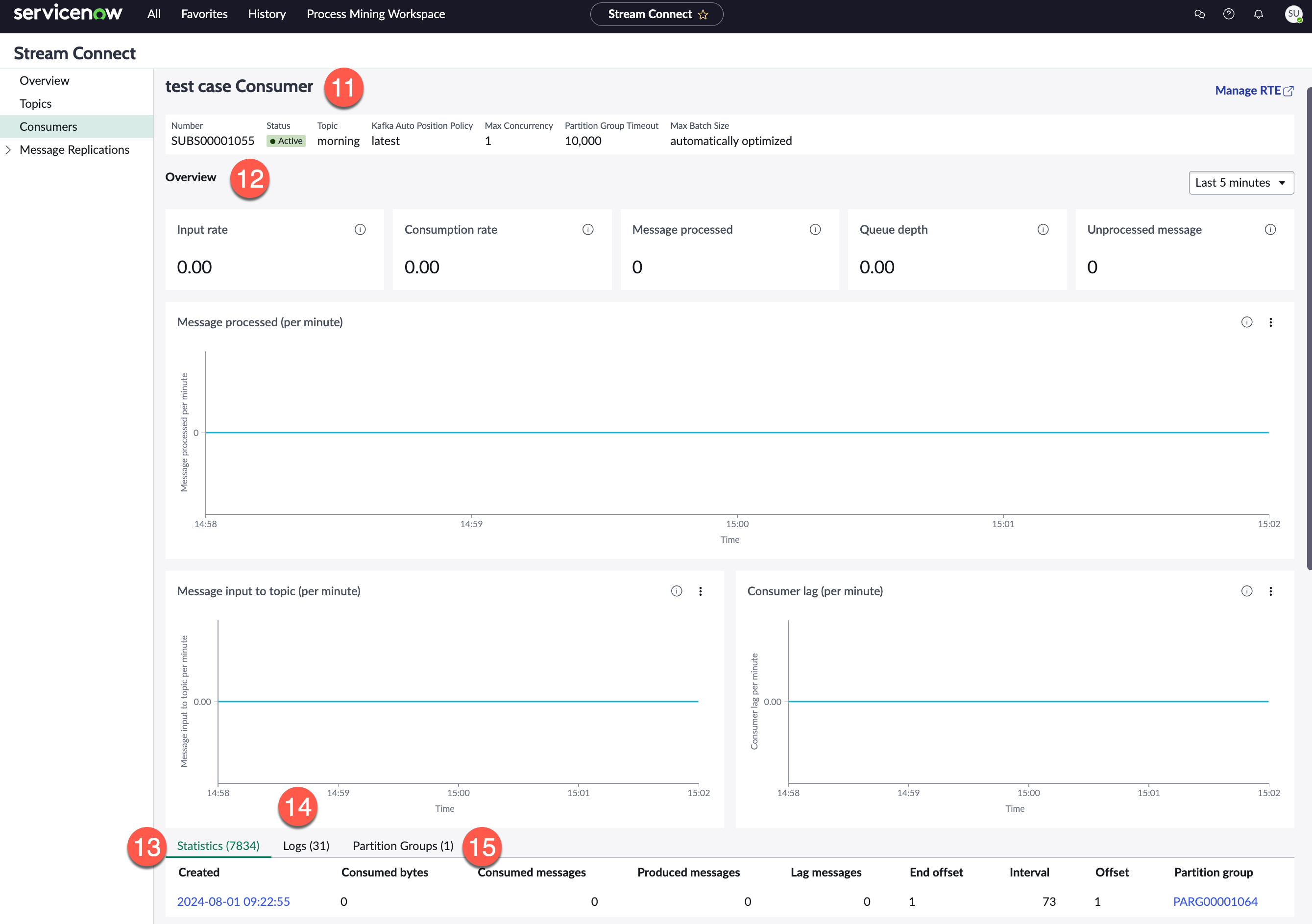Show info for Input rate card
Screen dimensions: 1312x924
click(x=360, y=230)
